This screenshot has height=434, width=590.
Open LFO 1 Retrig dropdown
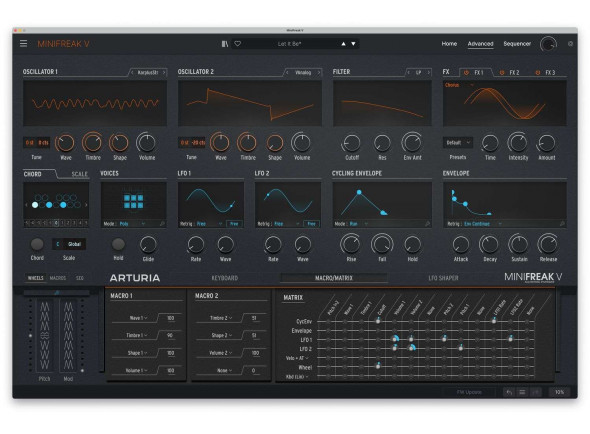(x=209, y=224)
